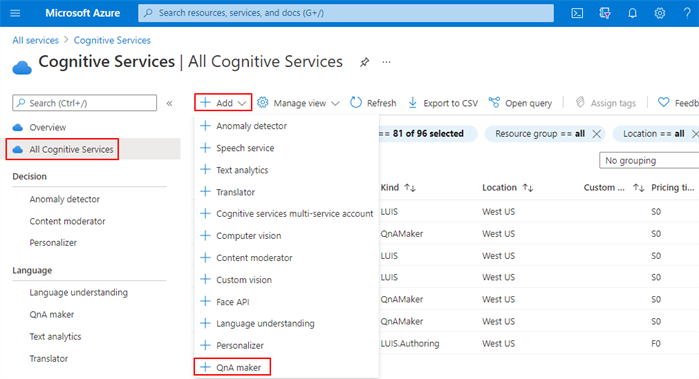Click the Refresh button
Image resolution: width=699 pixels, height=379 pixels.
[373, 103]
